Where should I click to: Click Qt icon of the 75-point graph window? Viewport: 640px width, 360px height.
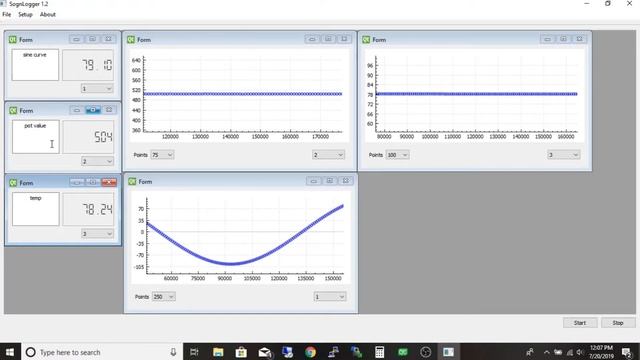[131, 40]
